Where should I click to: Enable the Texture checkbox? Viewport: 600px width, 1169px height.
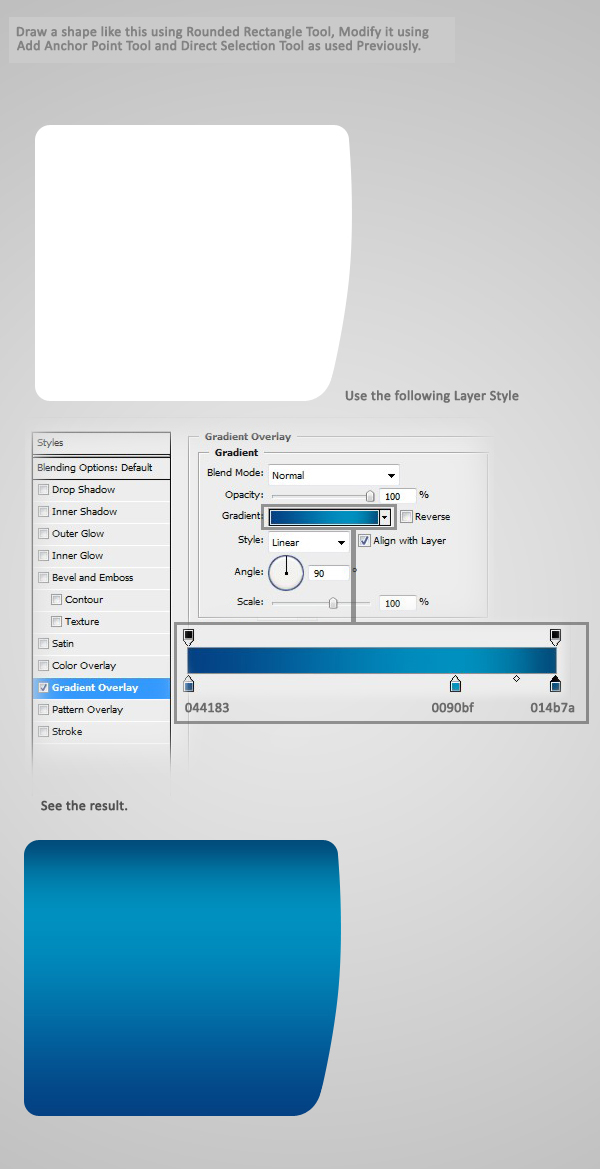(57, 622)
